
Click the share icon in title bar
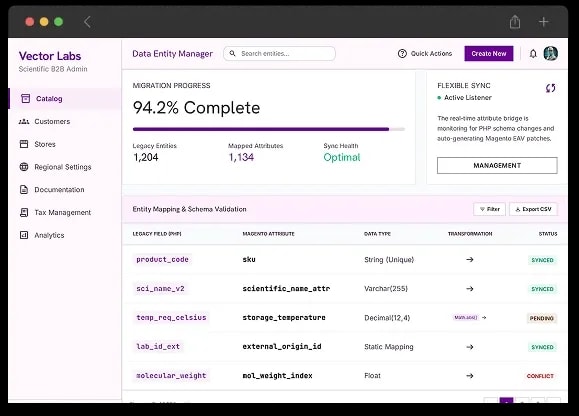tap(515, 22)
